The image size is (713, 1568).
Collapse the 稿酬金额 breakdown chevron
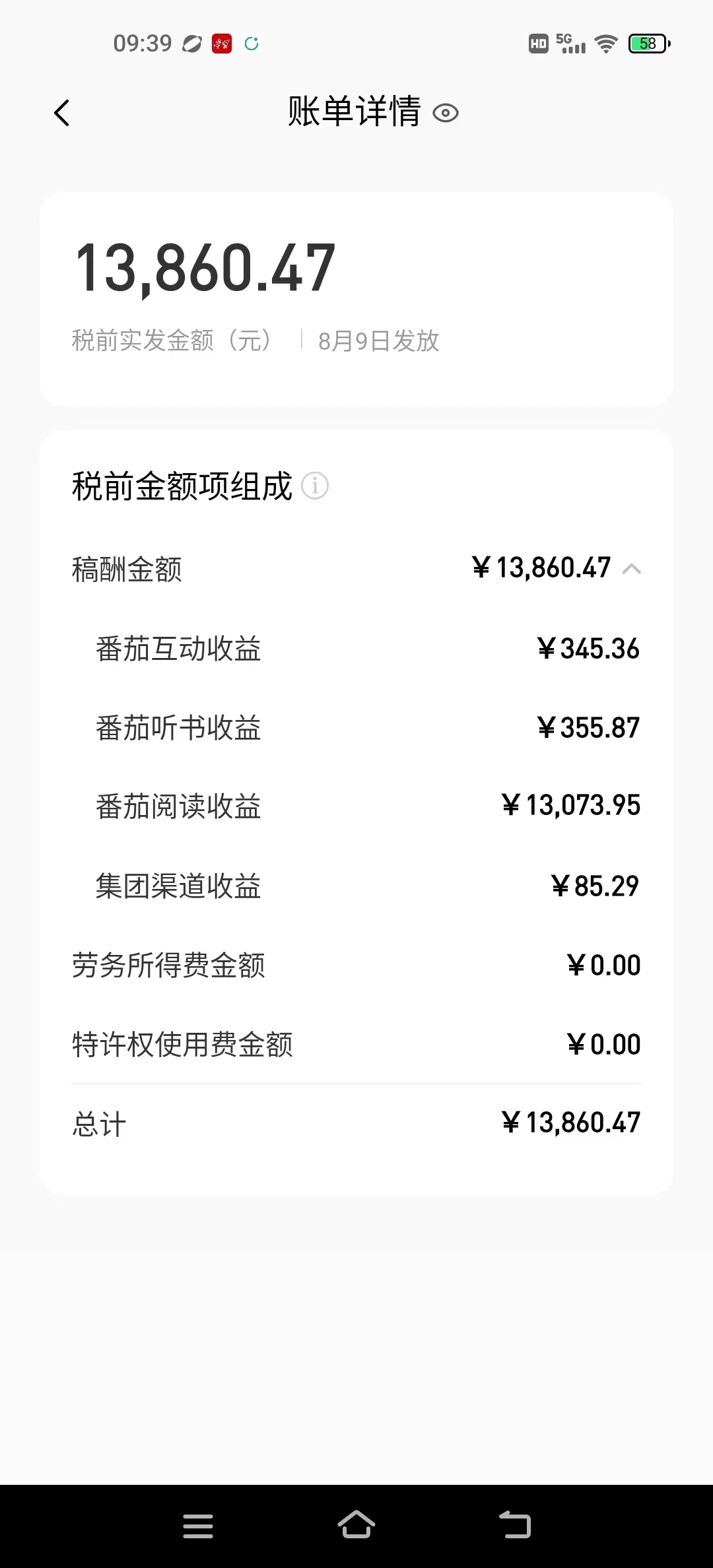pyautogui.click(x=632, y=569)
